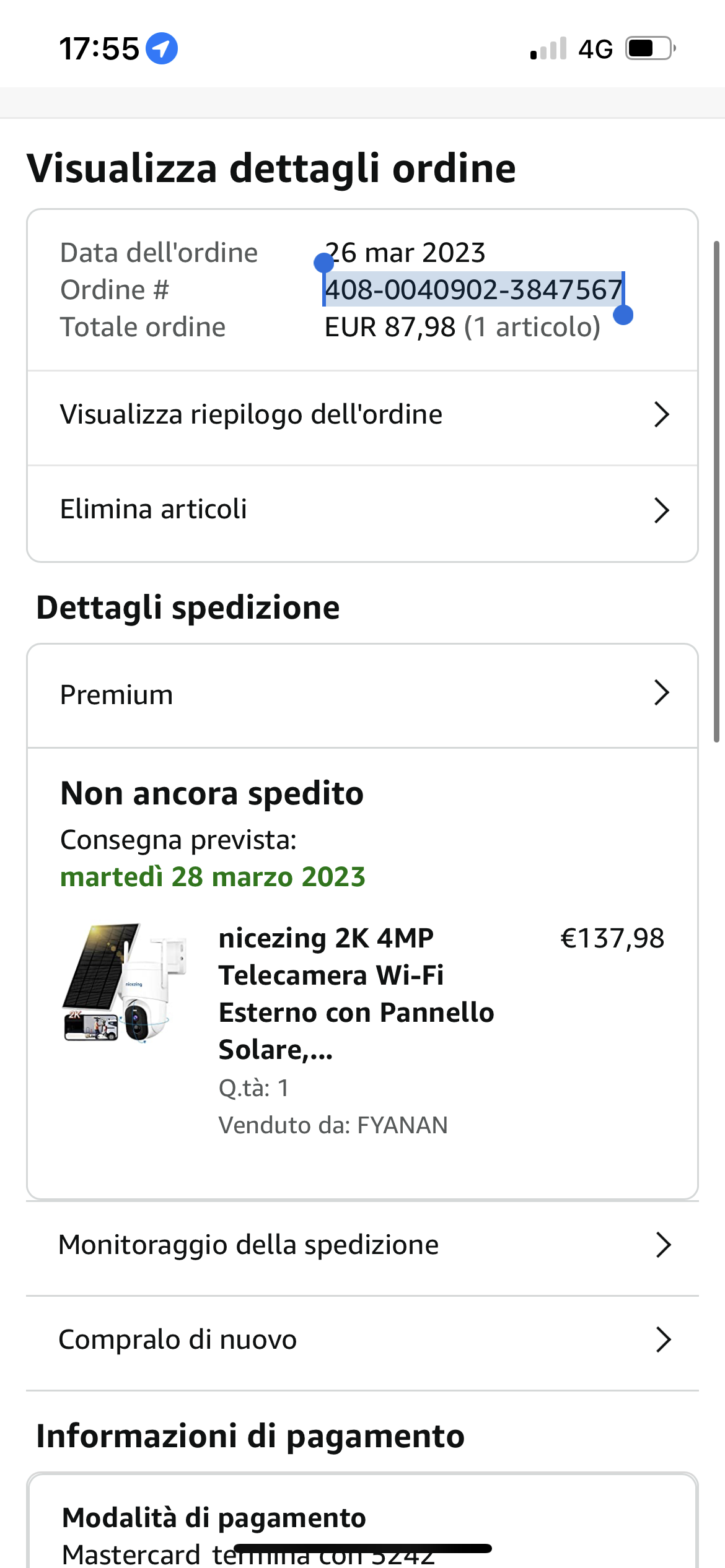Tap the location arrow icon in status bar

click(x=162, y=48)
